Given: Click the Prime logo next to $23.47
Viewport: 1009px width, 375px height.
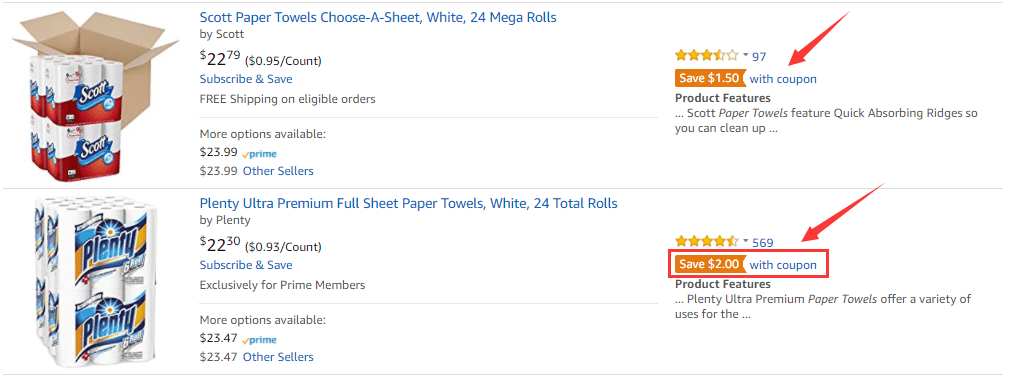Looking at the screenshot, I should click(x=259, y=340).
